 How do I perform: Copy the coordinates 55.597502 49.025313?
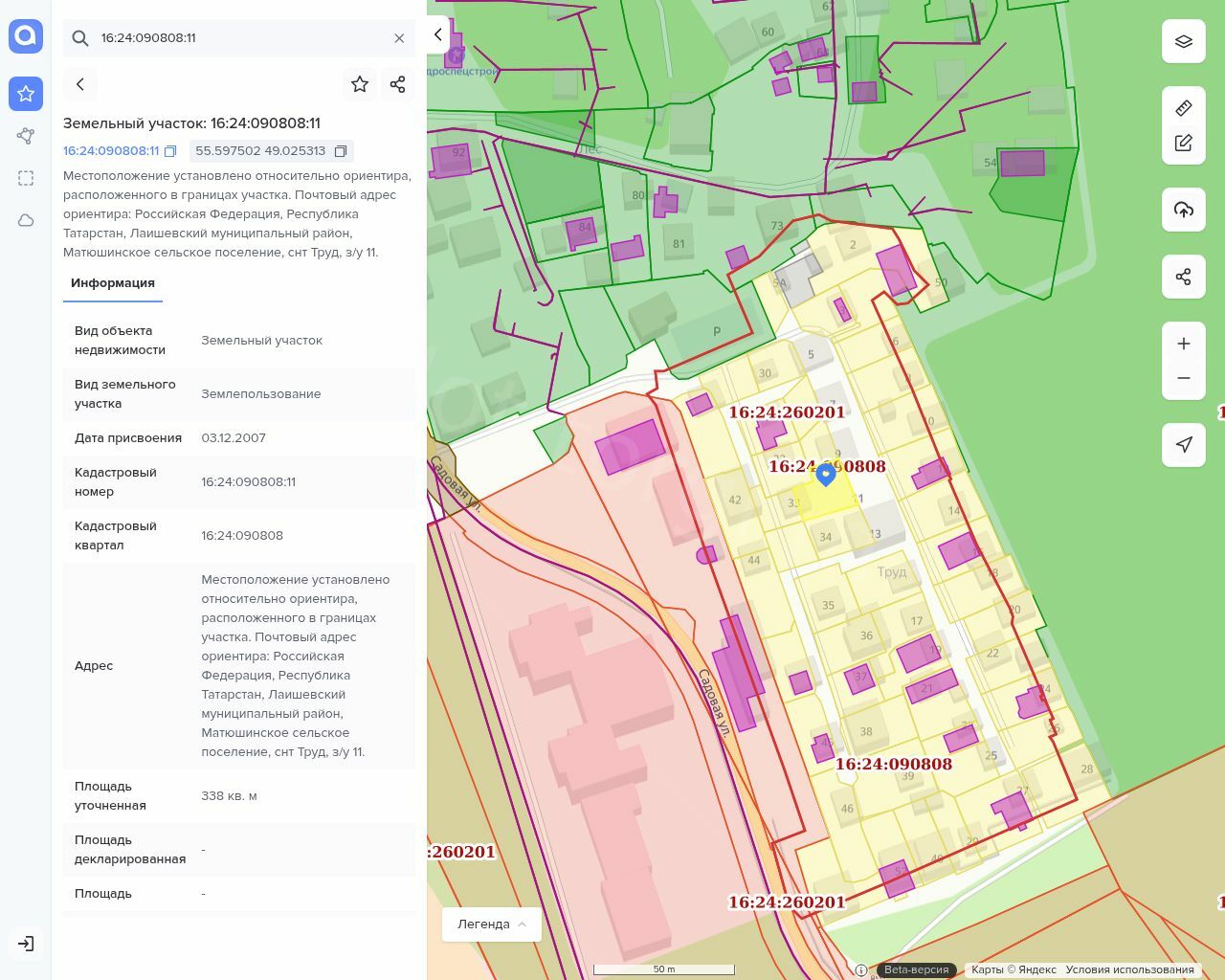pyautogui.click(x=343, y=151)
